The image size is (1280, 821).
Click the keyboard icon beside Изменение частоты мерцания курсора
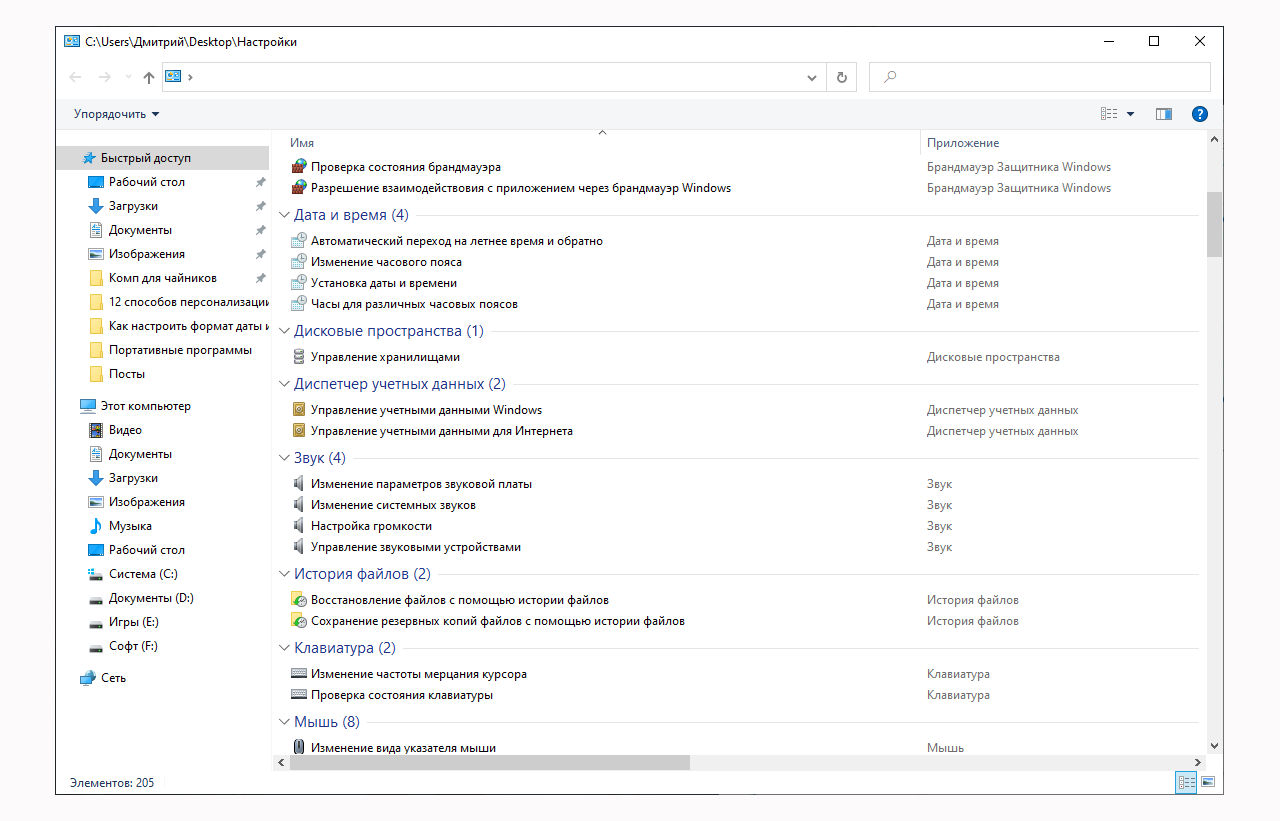point(298,674)
